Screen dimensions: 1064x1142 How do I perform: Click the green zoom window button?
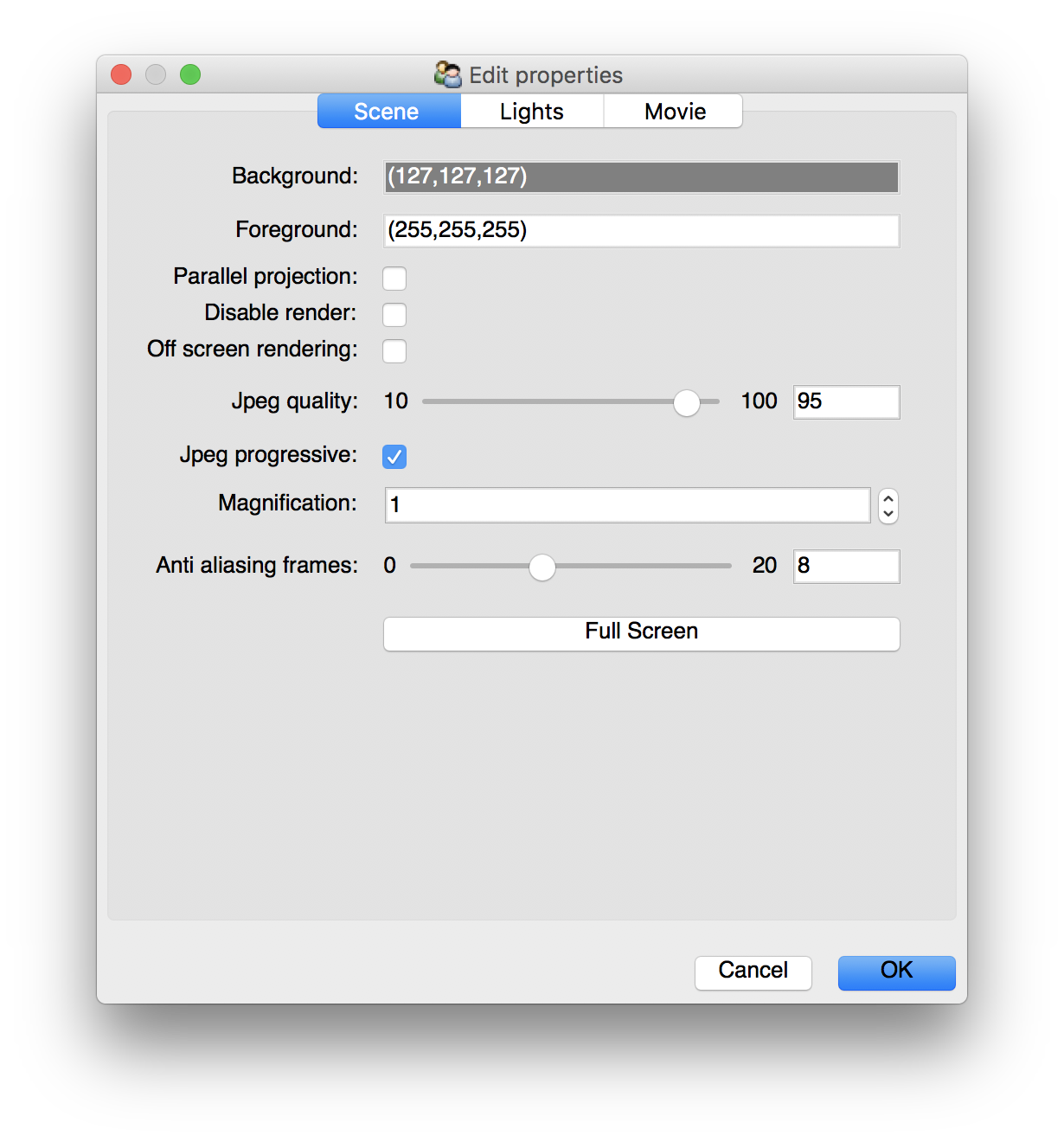190,74
